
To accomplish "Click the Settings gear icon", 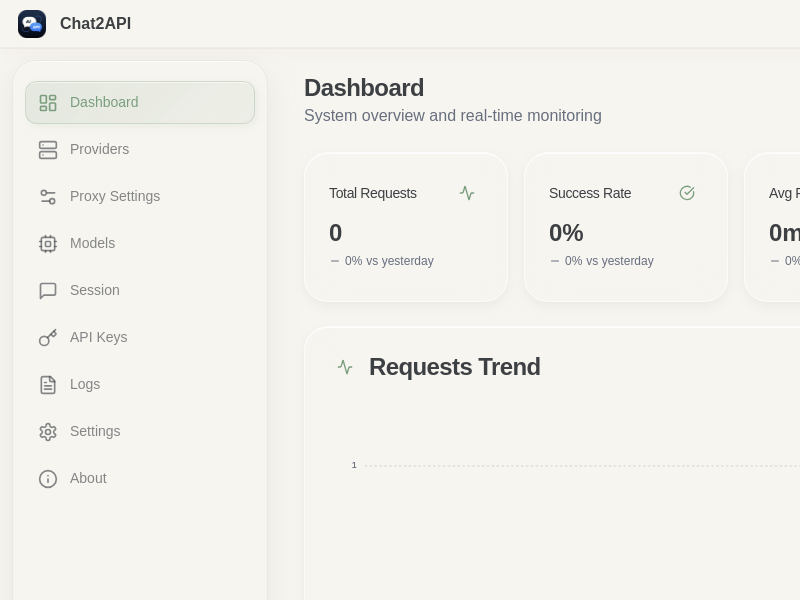I will (48, 432).
